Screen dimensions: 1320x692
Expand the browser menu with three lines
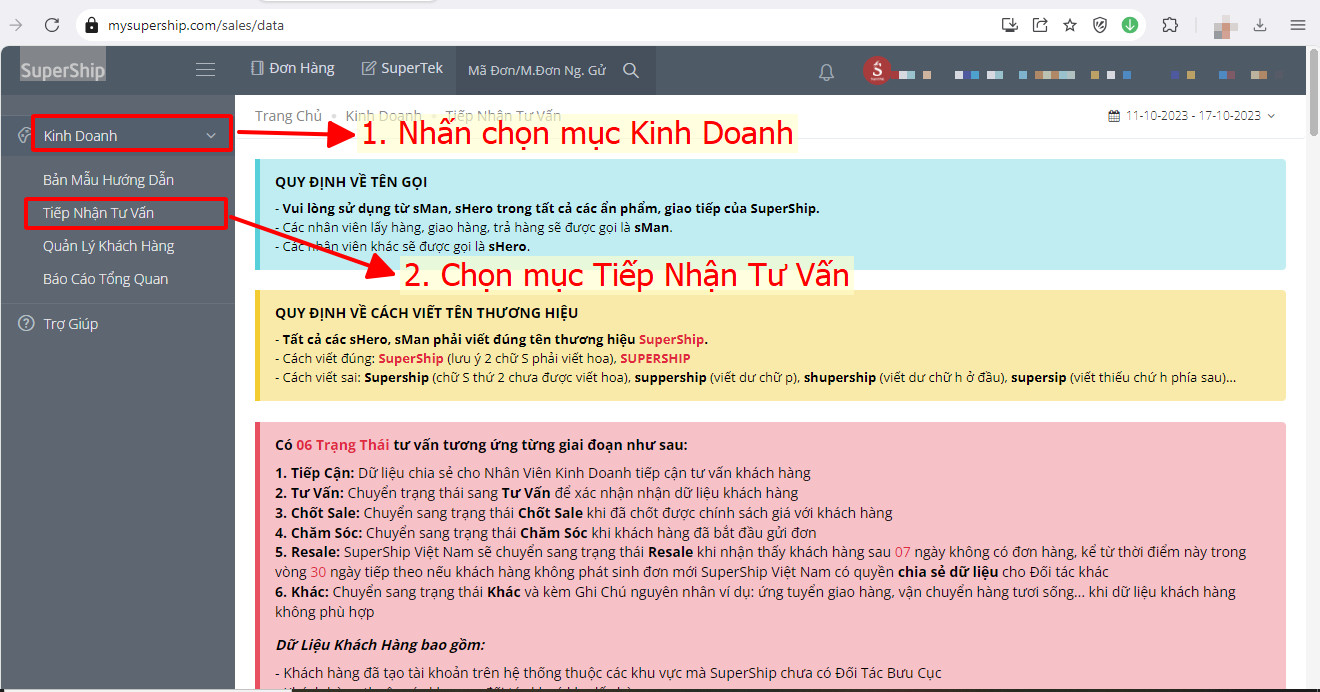(x=1297, y=24)
